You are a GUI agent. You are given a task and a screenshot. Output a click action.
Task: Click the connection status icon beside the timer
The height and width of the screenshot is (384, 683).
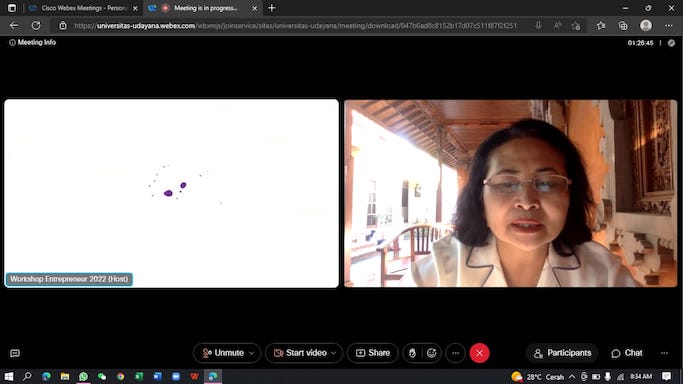click(x=671, y=43)
